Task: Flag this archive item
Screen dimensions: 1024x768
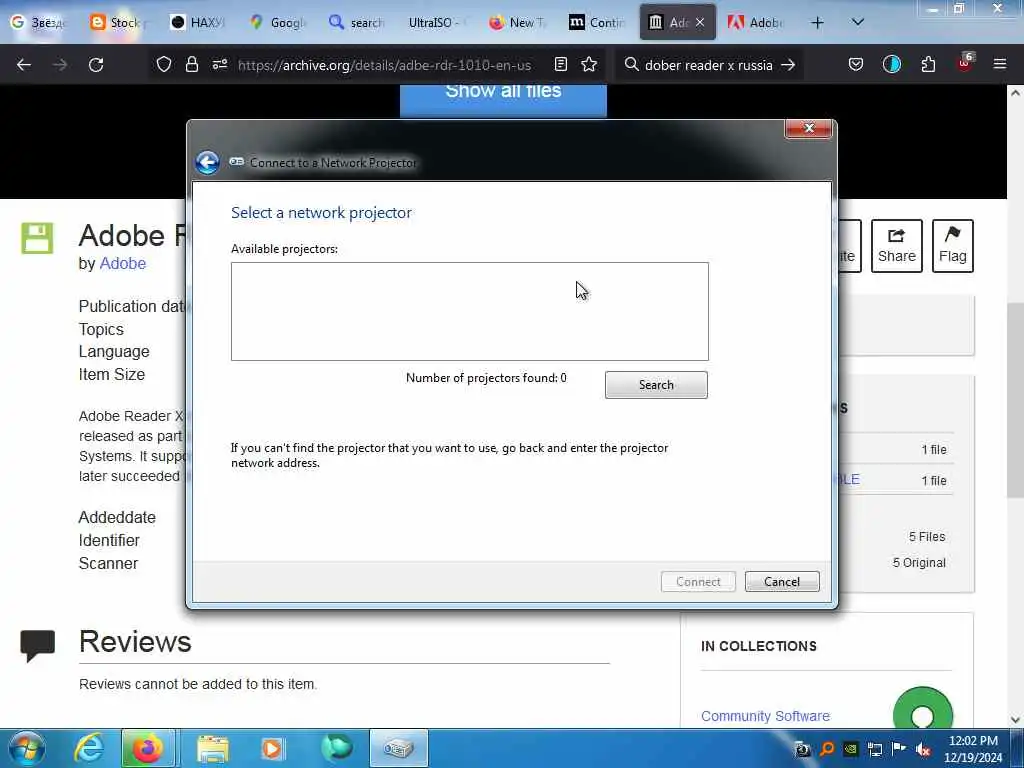Action: pyautogui.click(x=953, y=246)
